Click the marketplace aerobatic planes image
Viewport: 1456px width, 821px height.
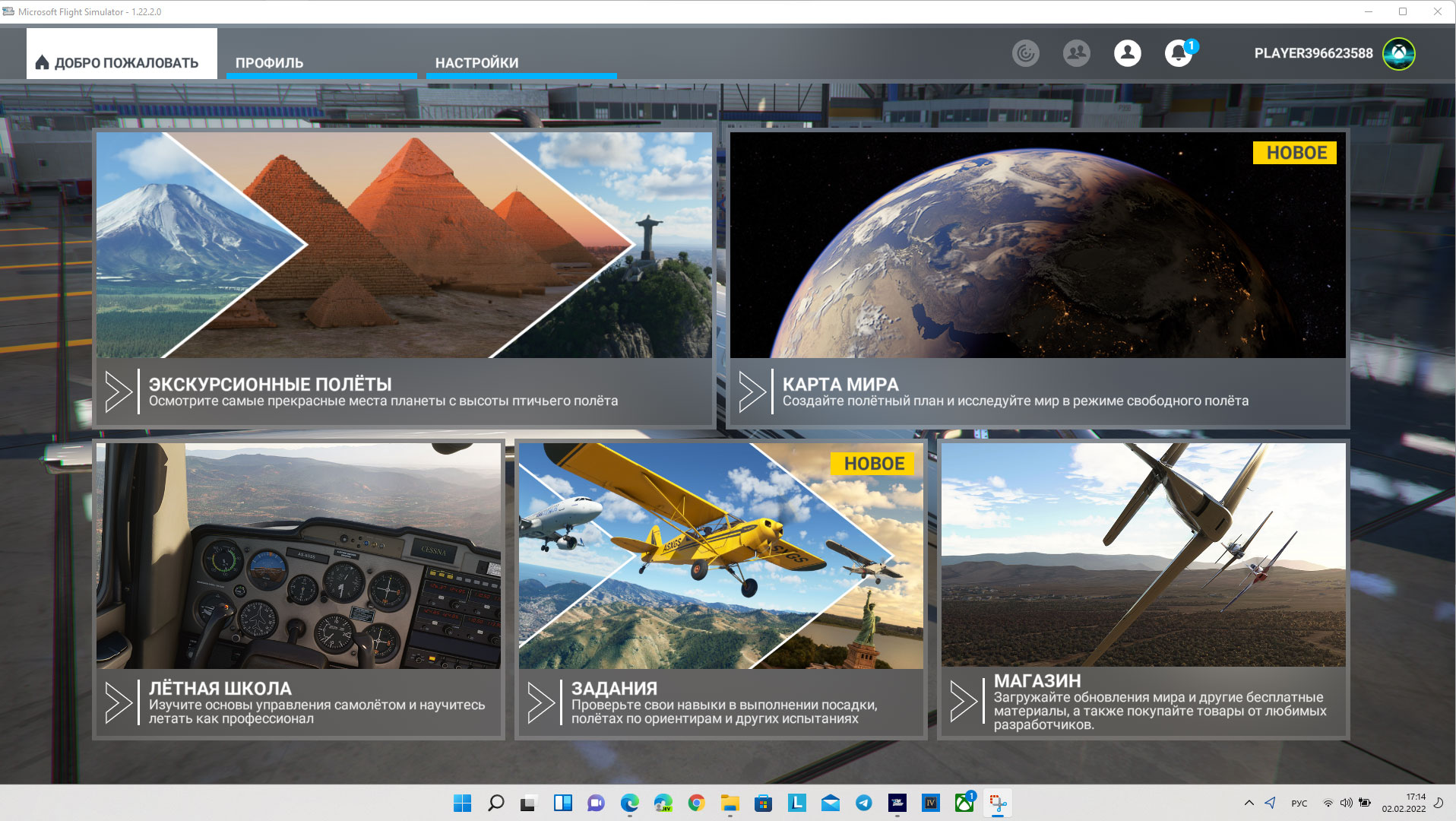pos(1144,555)
